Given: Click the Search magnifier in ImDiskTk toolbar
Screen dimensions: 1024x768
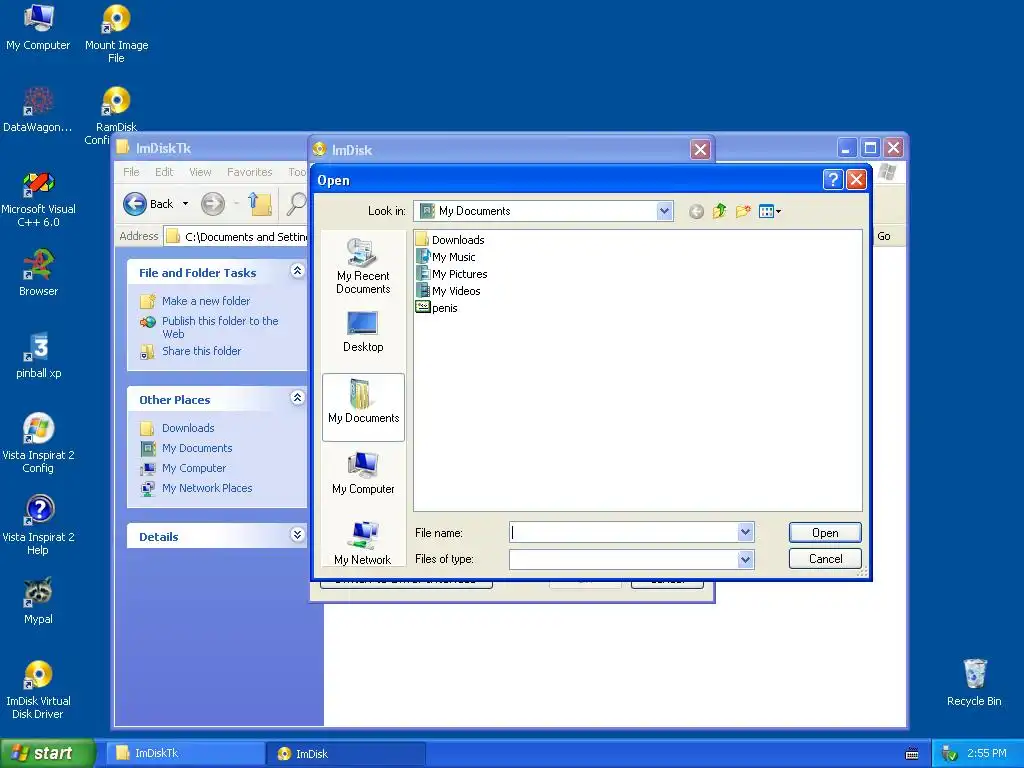Looking at the screenshot, I should [x=296, y=204].
